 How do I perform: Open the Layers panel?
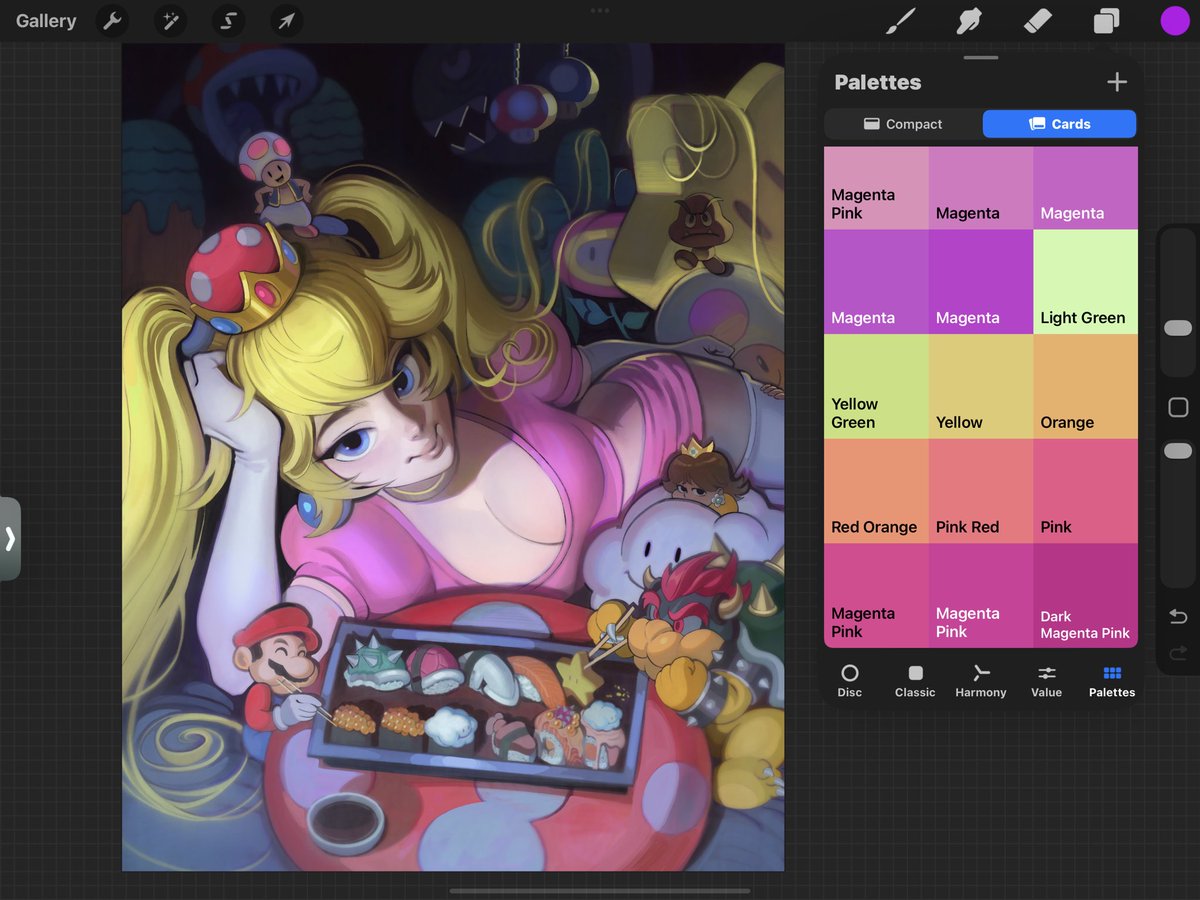[x=1106, y=21]
